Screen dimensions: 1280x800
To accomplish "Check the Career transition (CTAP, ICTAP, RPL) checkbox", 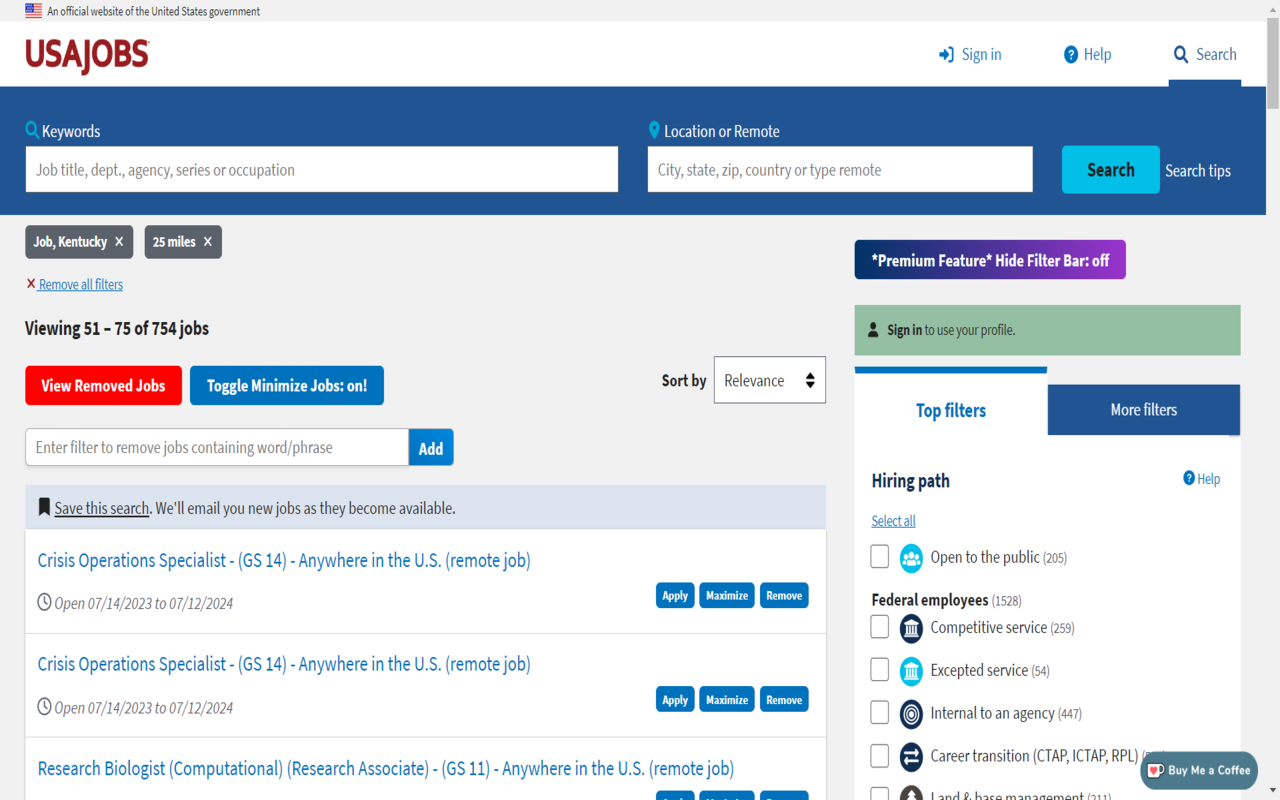I will (x=880, y=756).
